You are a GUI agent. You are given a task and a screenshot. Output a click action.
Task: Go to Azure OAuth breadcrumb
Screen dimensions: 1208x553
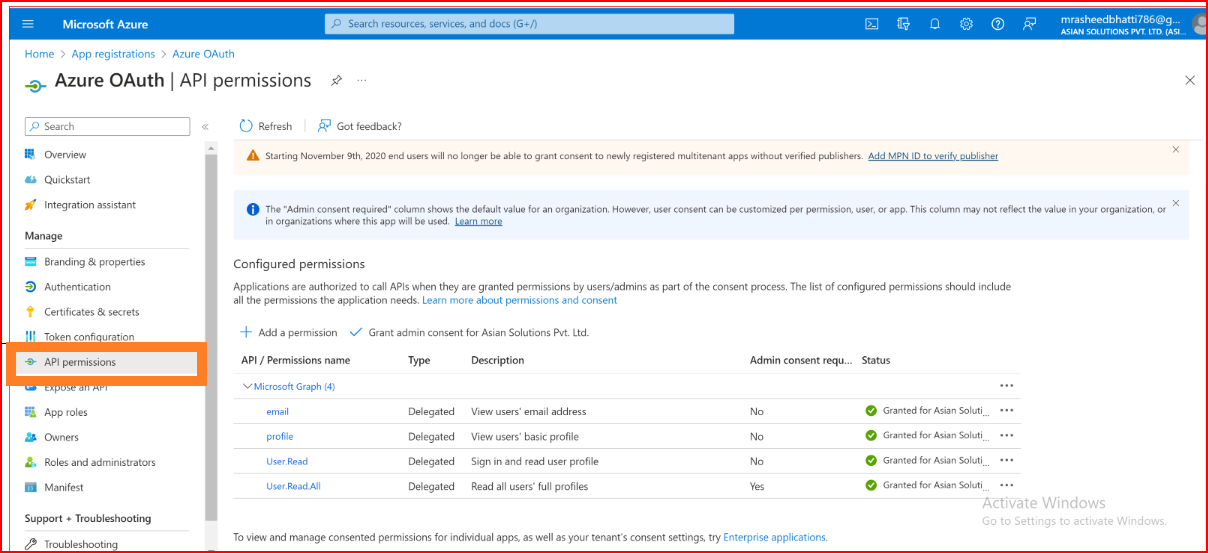click(203, 54)
